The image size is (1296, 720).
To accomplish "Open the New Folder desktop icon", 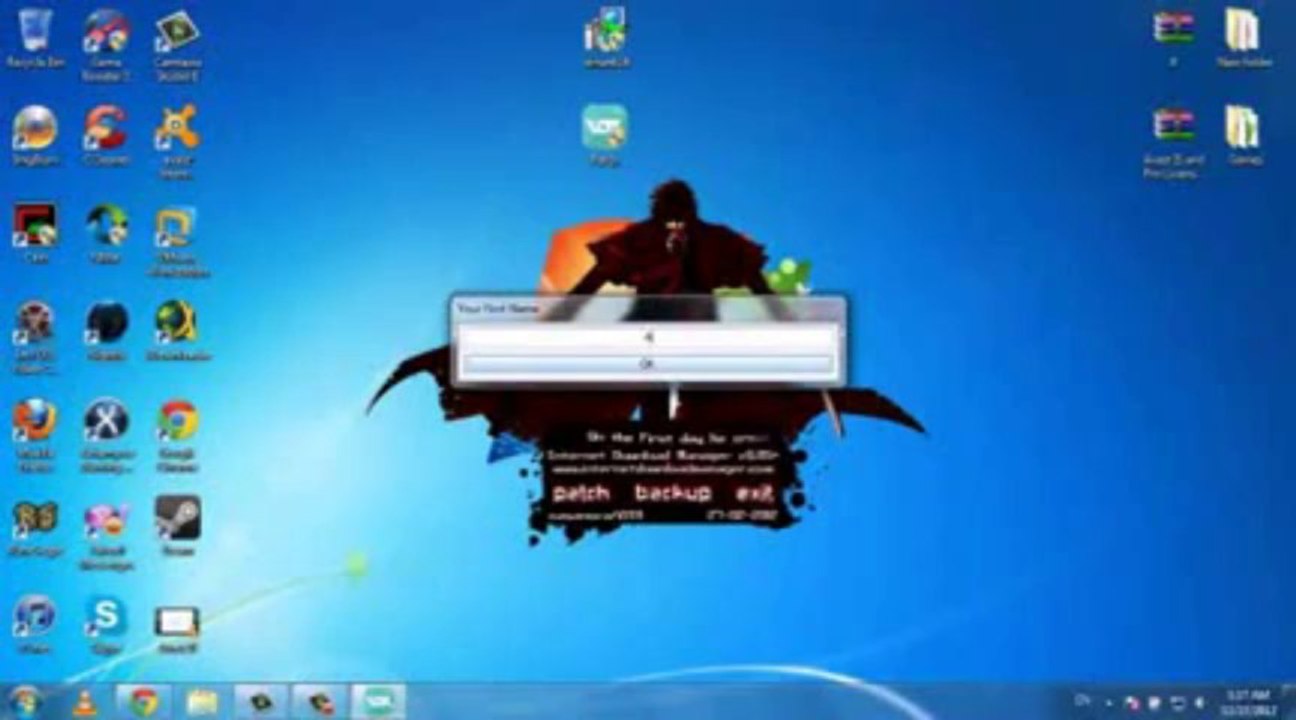I will [1243, 36].
